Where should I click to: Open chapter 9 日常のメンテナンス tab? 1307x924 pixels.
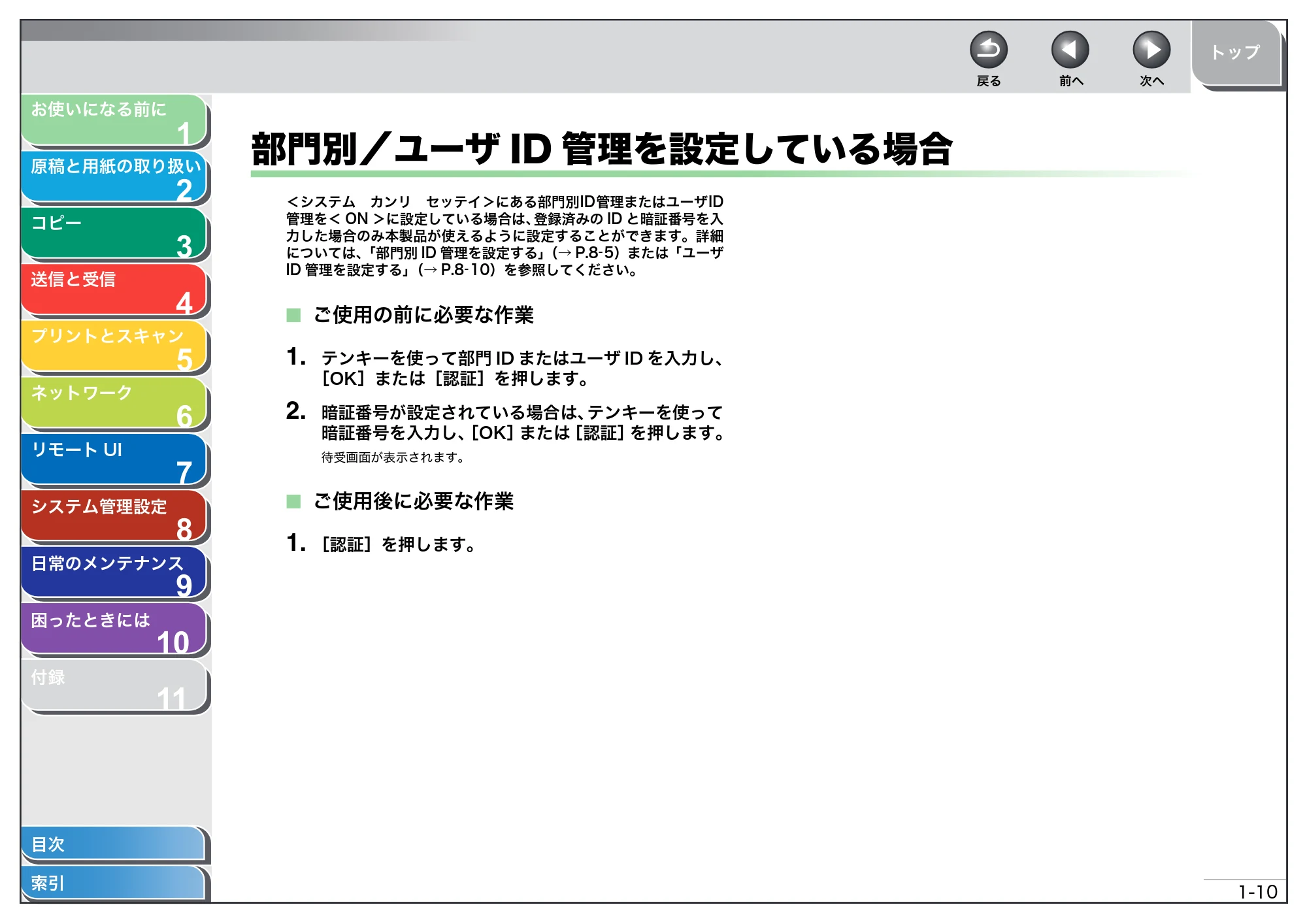(114, 573)
